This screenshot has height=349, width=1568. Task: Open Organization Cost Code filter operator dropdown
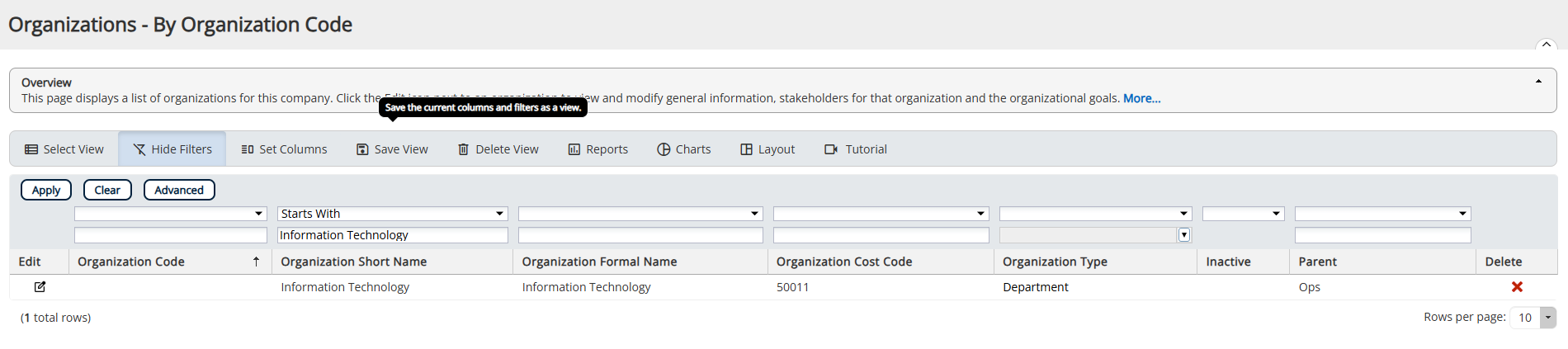pyautogui.click(x=881, y=214)
